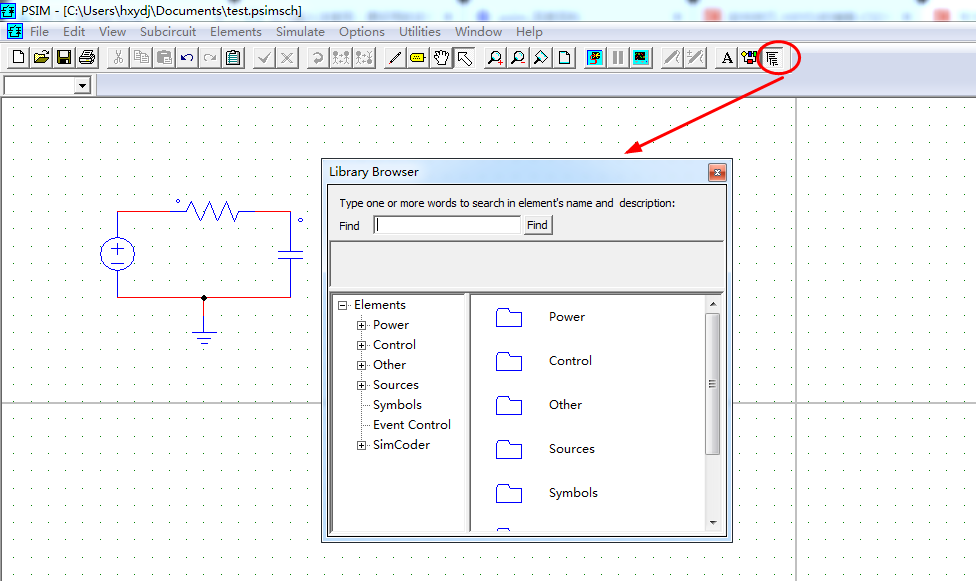The width and height of the screenshot is (976, 581).
Task: Expand the Control tree node
Action: (x=361, y=345)
